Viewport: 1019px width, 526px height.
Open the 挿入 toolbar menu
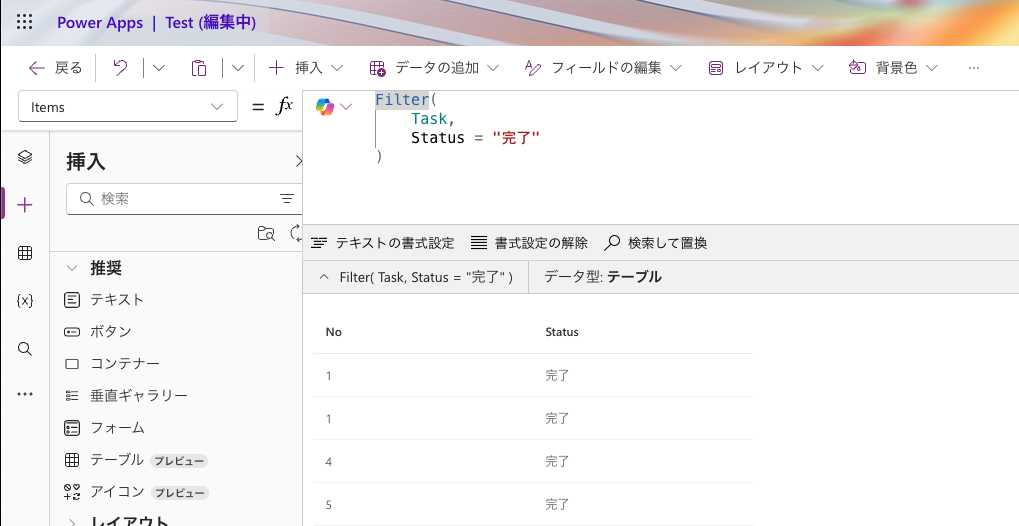click(305, 68)
